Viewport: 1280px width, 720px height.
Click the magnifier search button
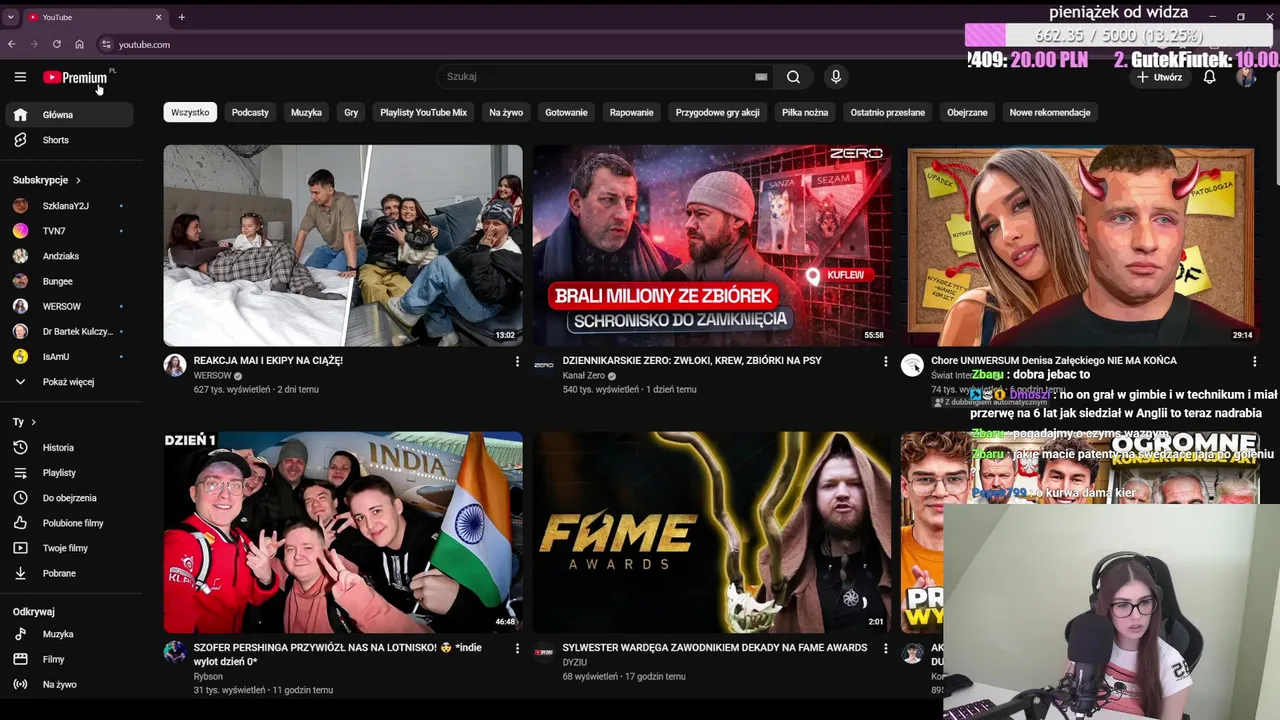[793, 77]
